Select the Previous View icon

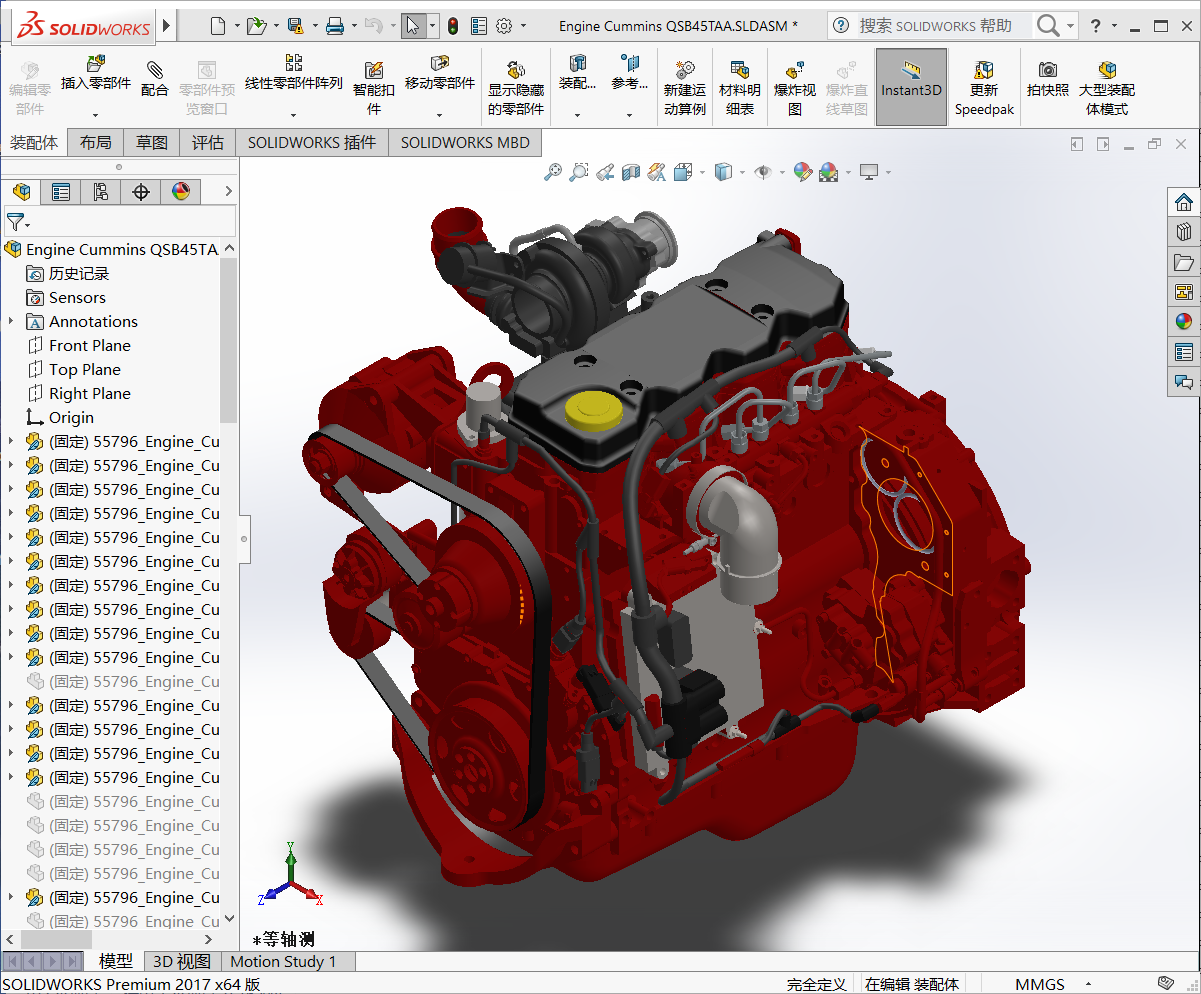pyautogui.click(x=605, y=172)
